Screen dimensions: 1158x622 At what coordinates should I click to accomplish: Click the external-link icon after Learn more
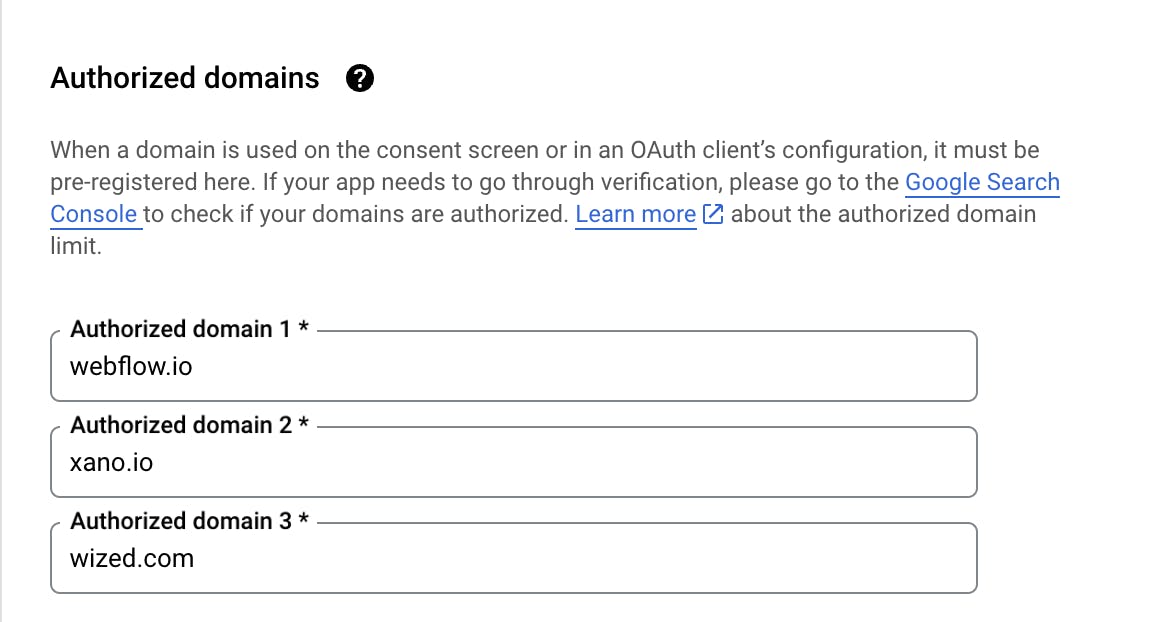click(713, 214)
